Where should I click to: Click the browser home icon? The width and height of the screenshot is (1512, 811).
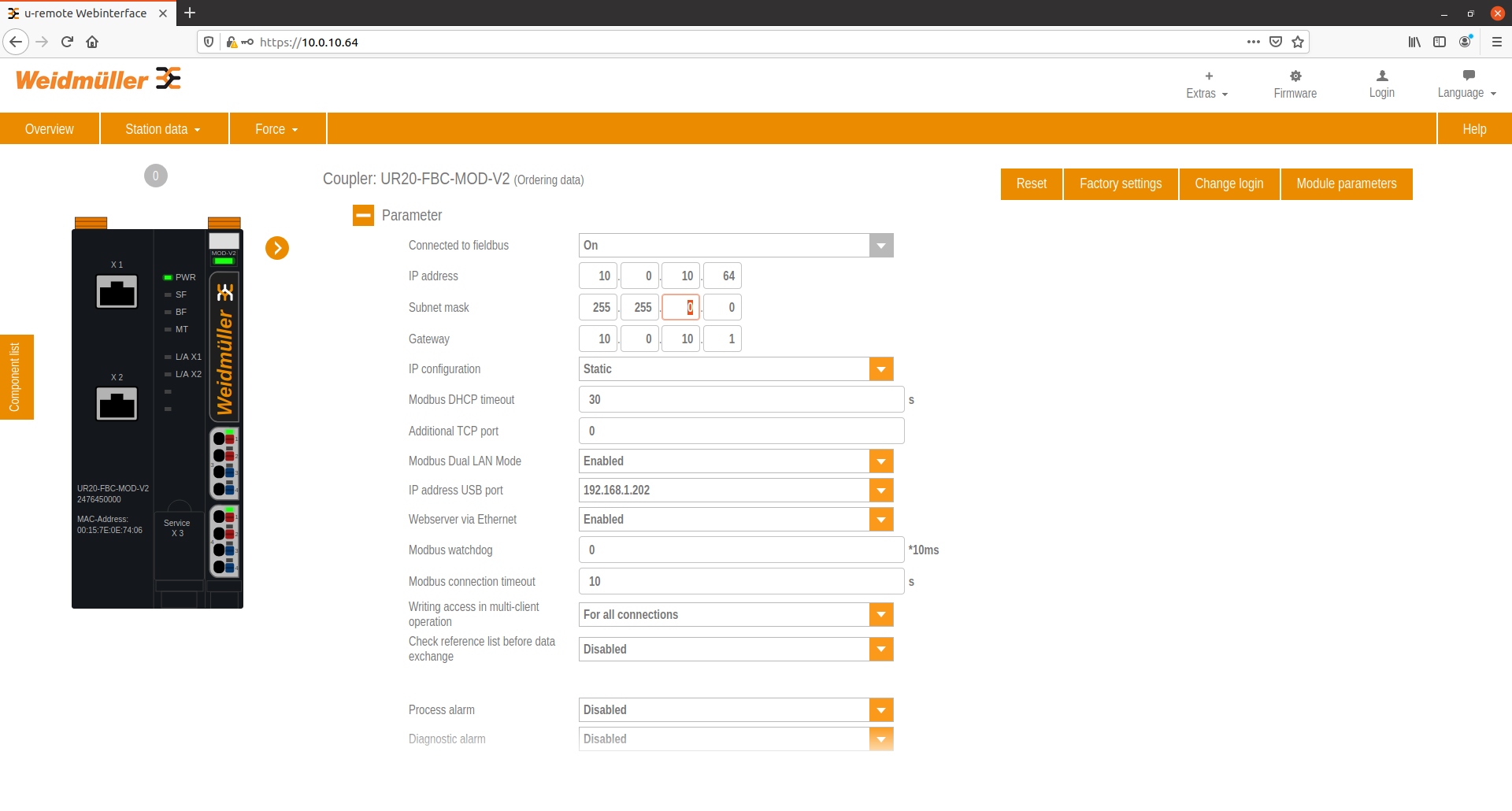[92, 42]
